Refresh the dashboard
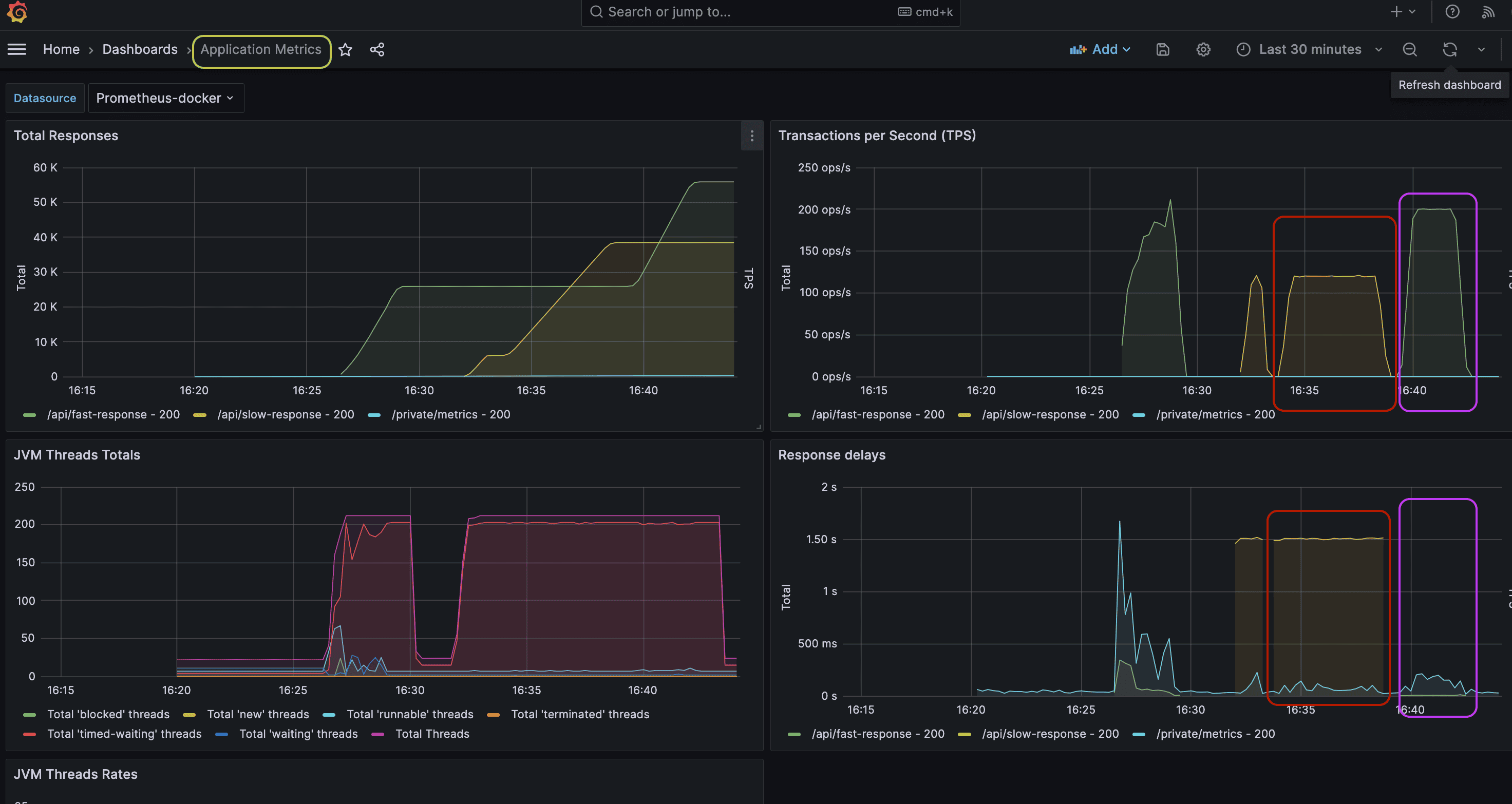This screenshot has height=804, width=1512. tap(1449, 49)
